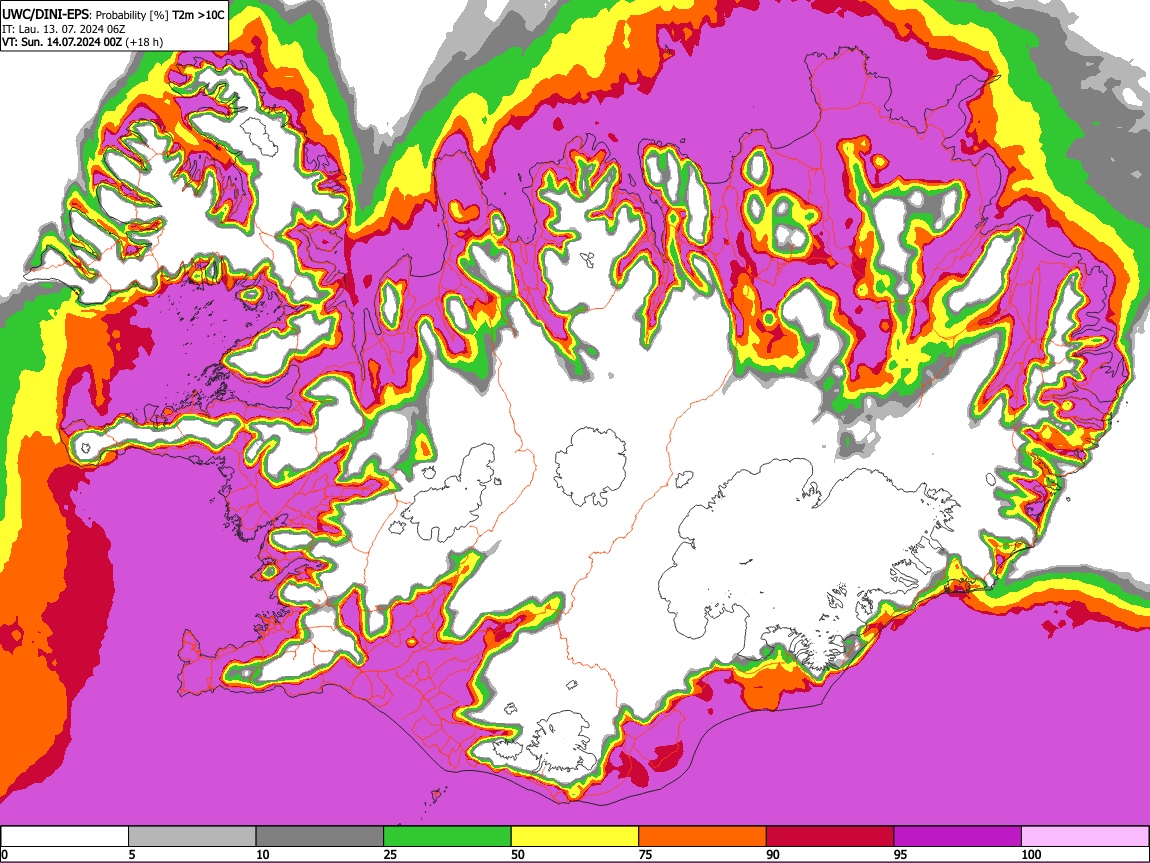Screen dimensions: 1150x863
Task: Click the legend tick label '25'
Action: point(390,854)
